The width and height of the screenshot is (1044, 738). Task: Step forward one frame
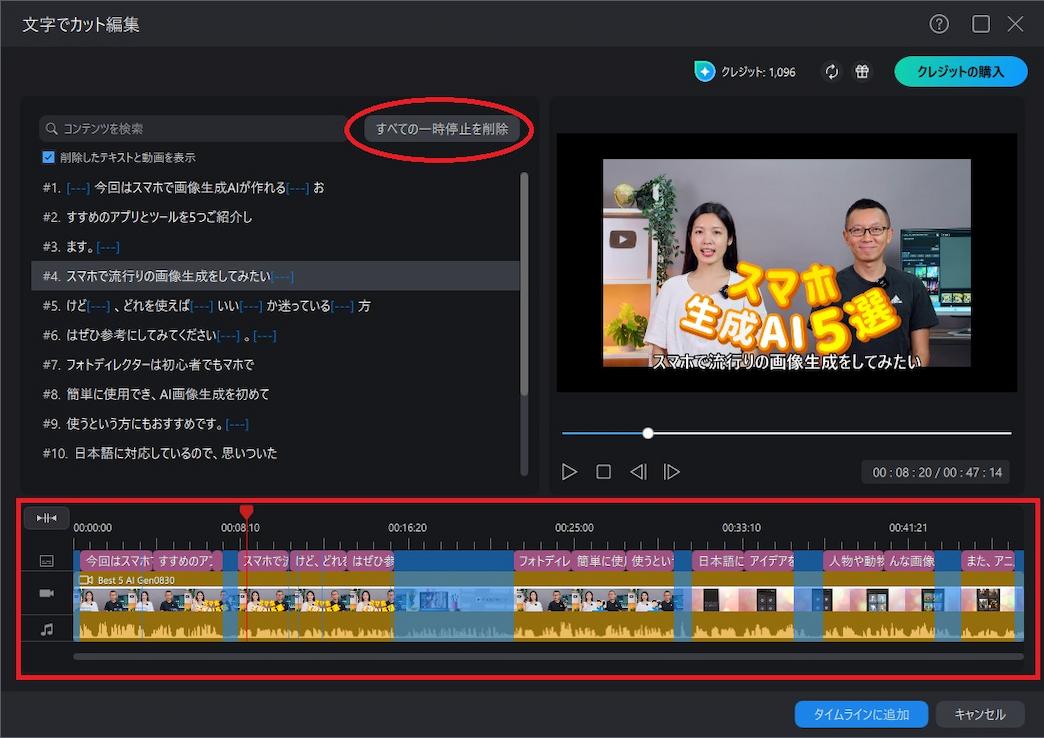coord(672,470)
